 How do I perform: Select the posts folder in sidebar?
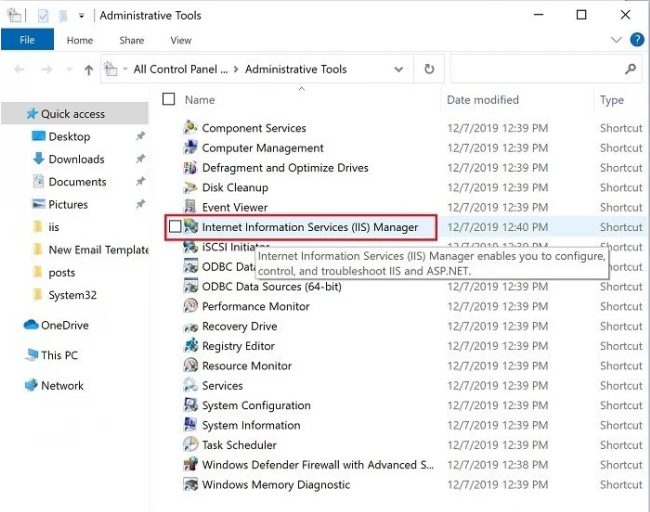click(x=62, y=272)
